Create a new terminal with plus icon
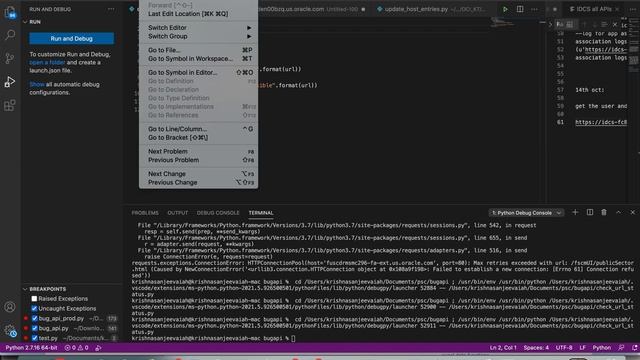The width and height of the screenshot is (640, 360). coord(575,212)
